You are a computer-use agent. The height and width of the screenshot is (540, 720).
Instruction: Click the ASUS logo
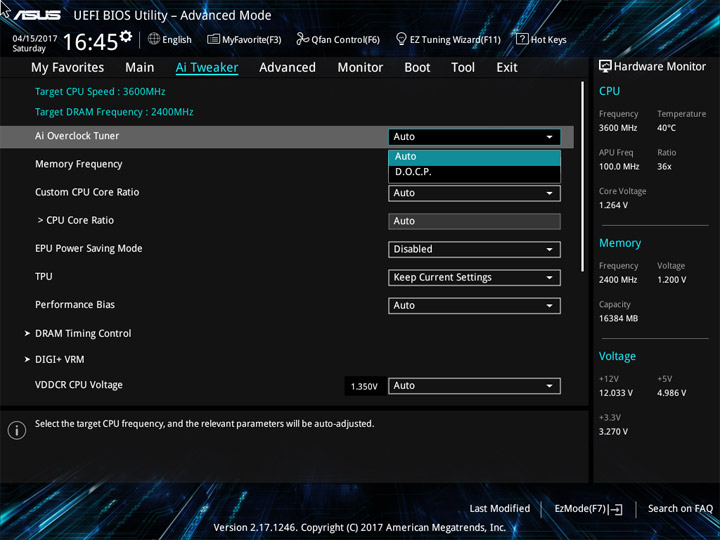pyautogui.click(x=37, y=15)
